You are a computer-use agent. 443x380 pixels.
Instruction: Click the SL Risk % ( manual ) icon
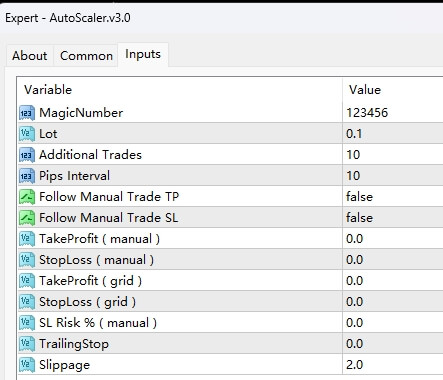coord(27,323)
